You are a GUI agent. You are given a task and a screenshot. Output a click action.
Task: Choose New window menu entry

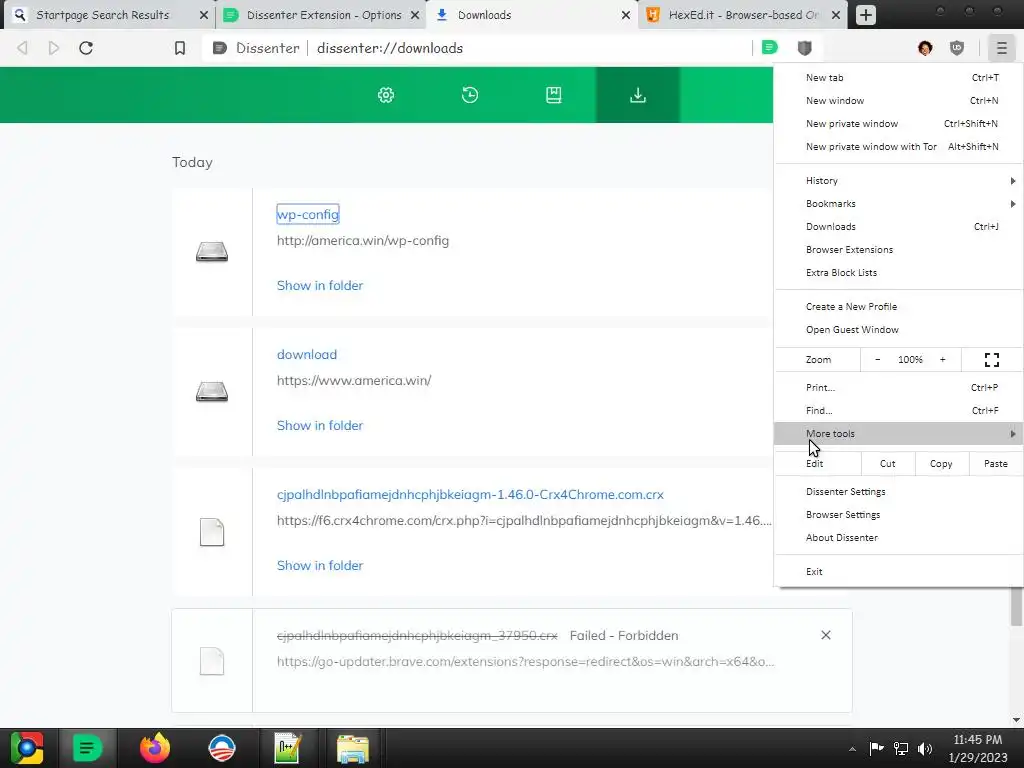tap(899, 101)
